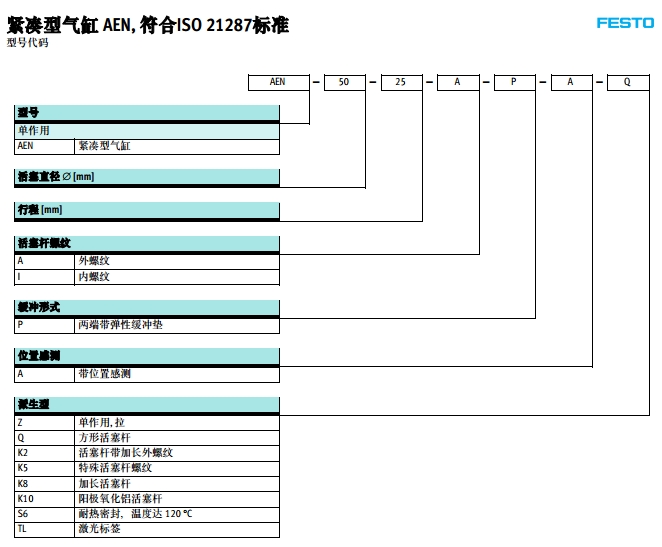Click the 外螺纹 table row
The width and height of the screenshot is (662, 547).
tap(147, 260)
